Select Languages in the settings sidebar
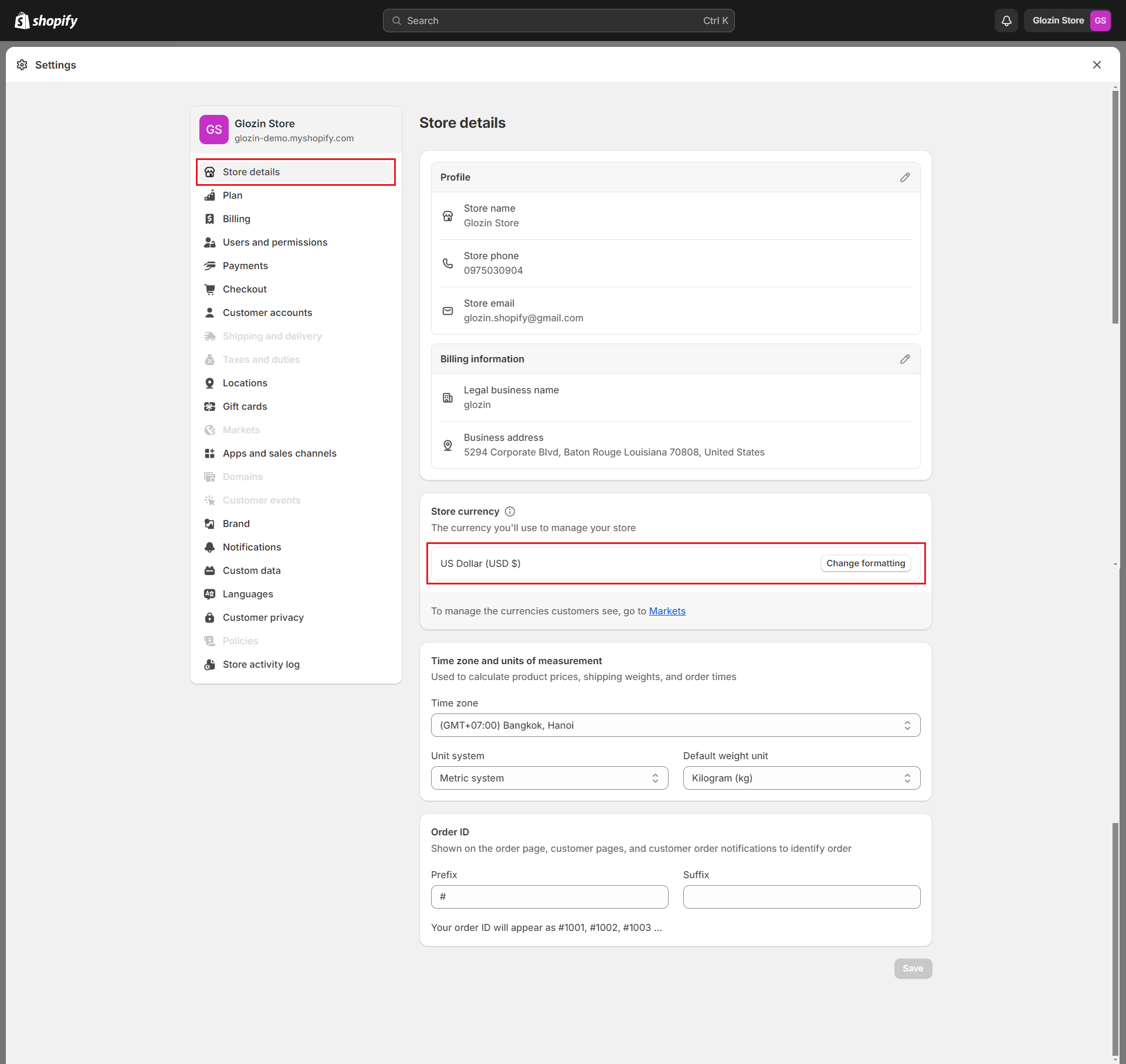This screenshot has height=1064, width=1126. [x=247, y=594]
